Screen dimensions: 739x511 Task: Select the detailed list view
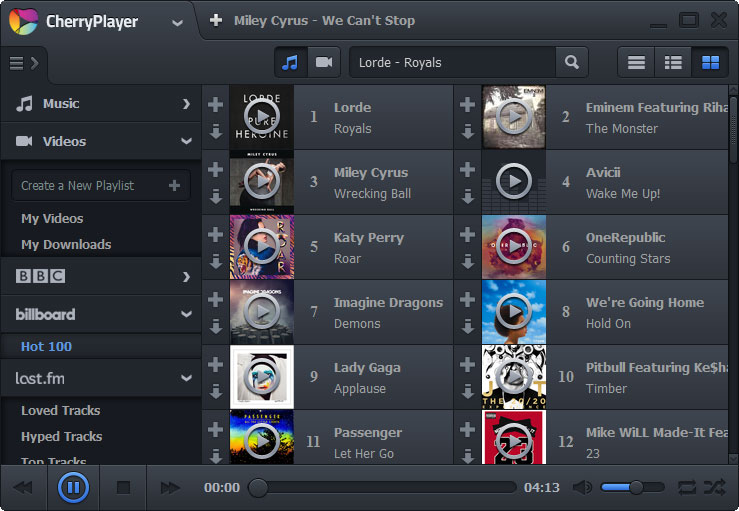pyautogui.click(x=673, y=62)
